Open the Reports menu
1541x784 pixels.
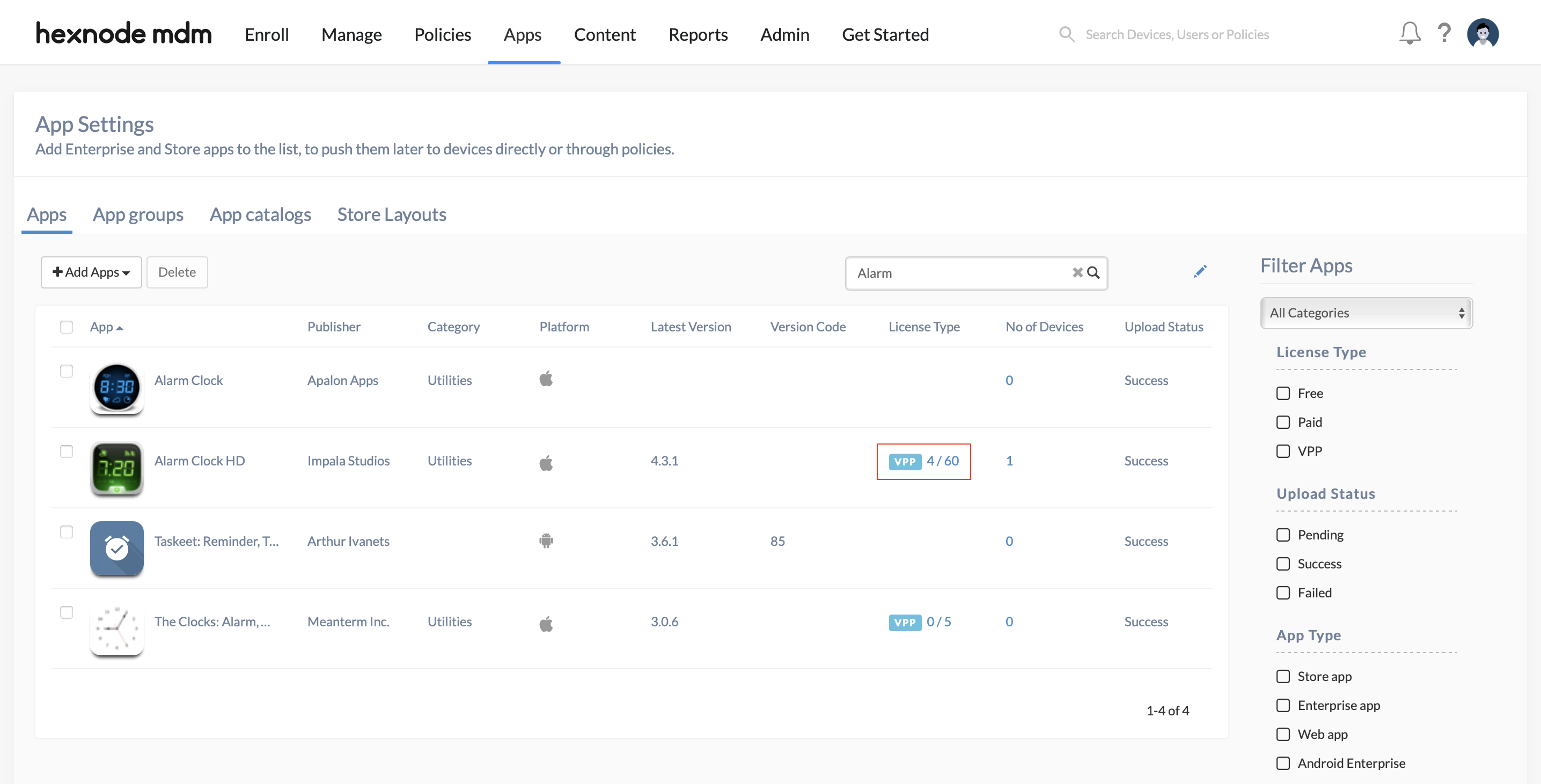click(698, 34)
